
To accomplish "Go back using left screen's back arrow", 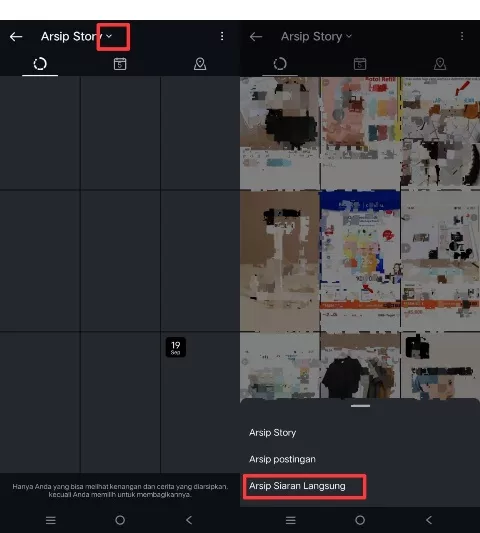I will point(16,36).
